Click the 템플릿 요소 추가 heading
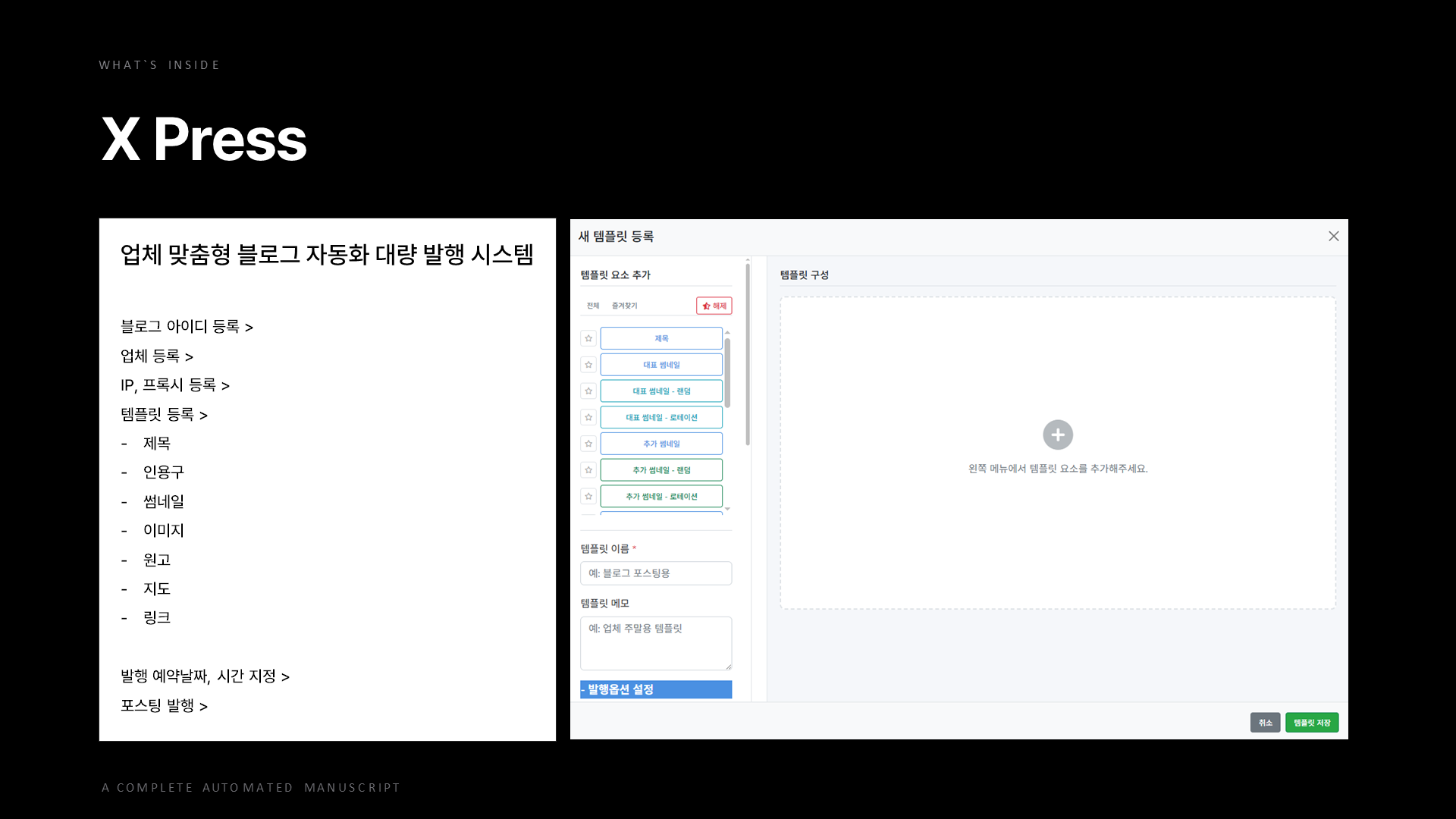 click(615, 275)
